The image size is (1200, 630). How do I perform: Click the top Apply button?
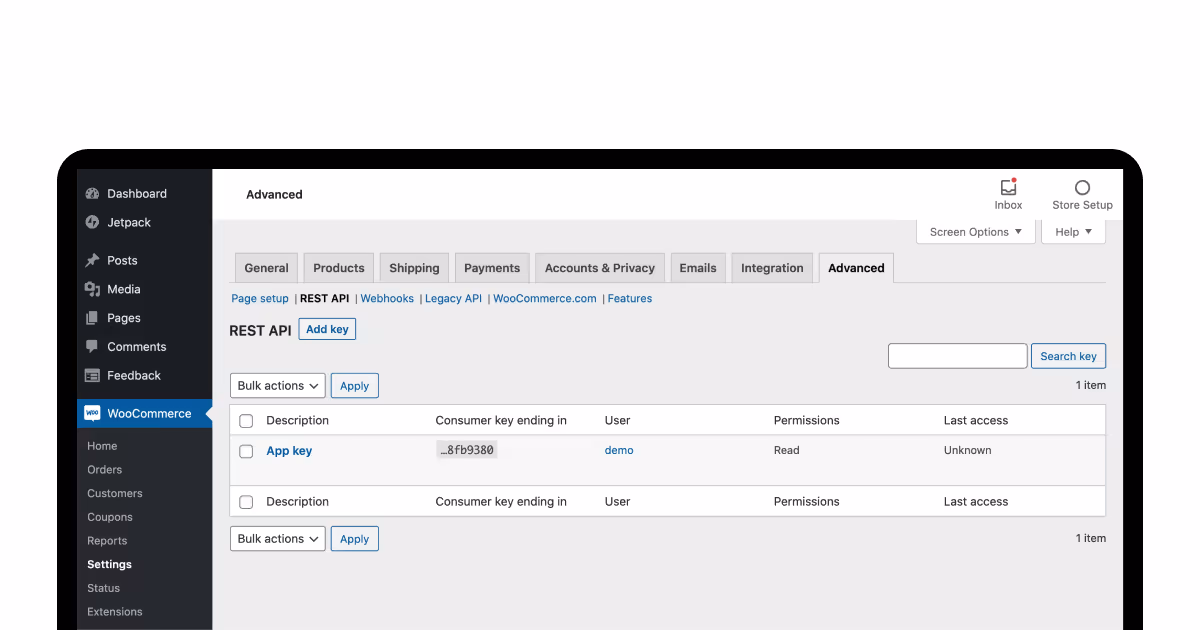pos(355,386)
